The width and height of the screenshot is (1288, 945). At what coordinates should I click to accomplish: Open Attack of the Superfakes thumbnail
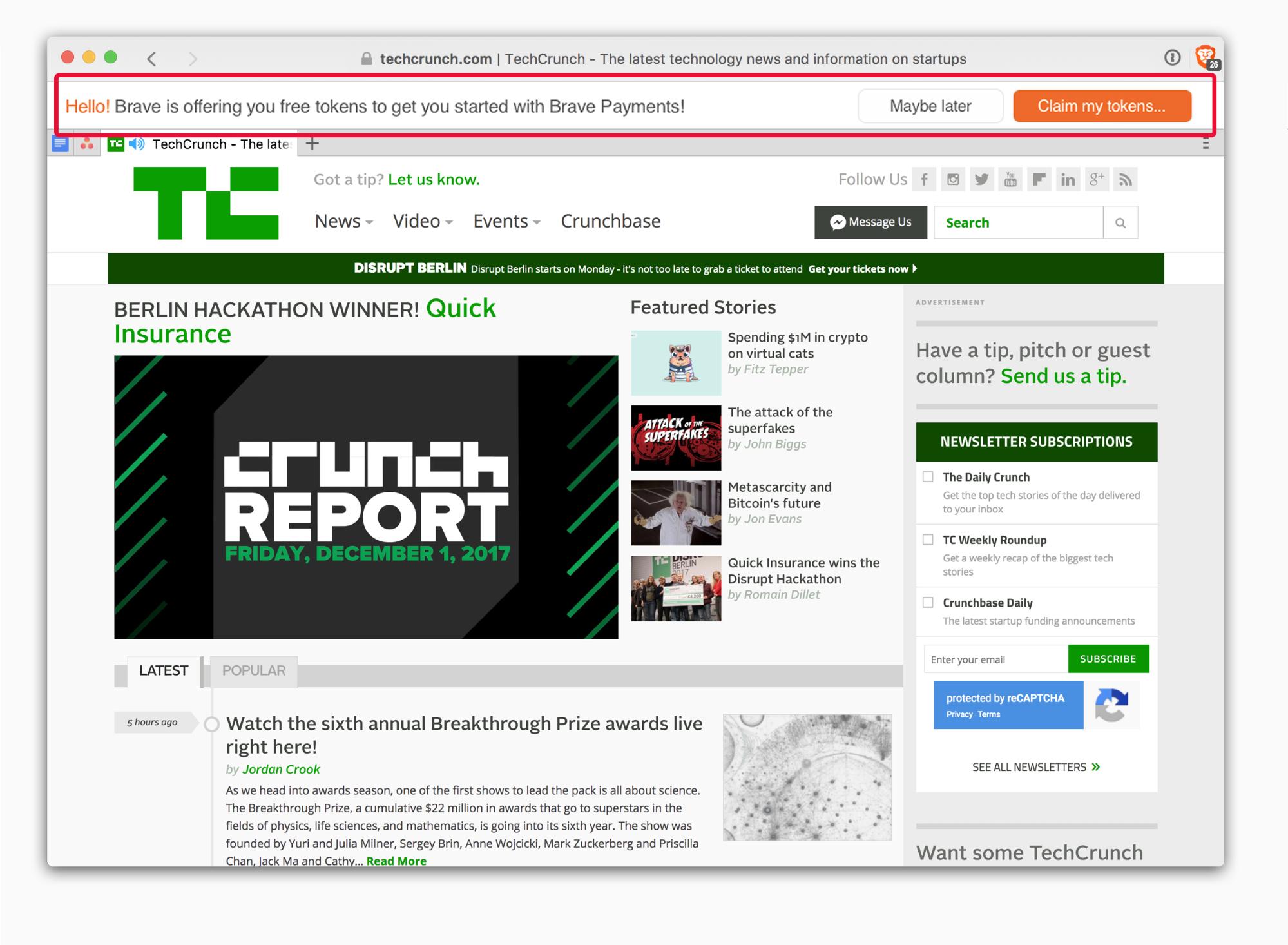tap(676, 438)
